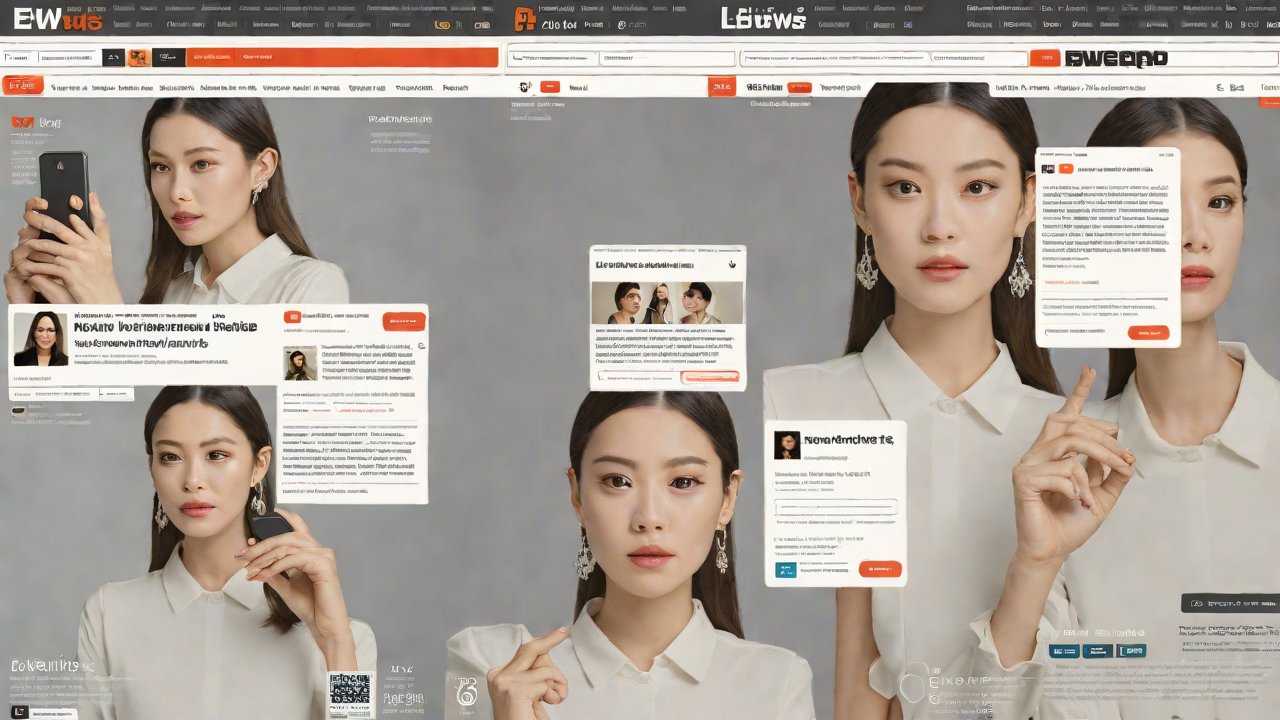Click the circular emblem icon at bottom center
Screen dimensions: 1280x720
point(466,691)
